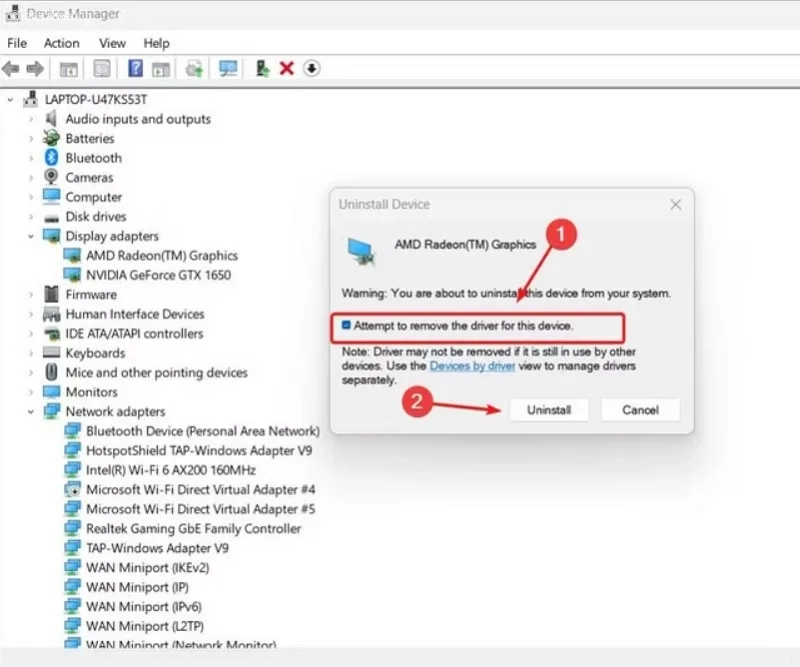Click the AMD Radeon device icon in dialog
The image size is (800, 667).
[x=362, y=252]
